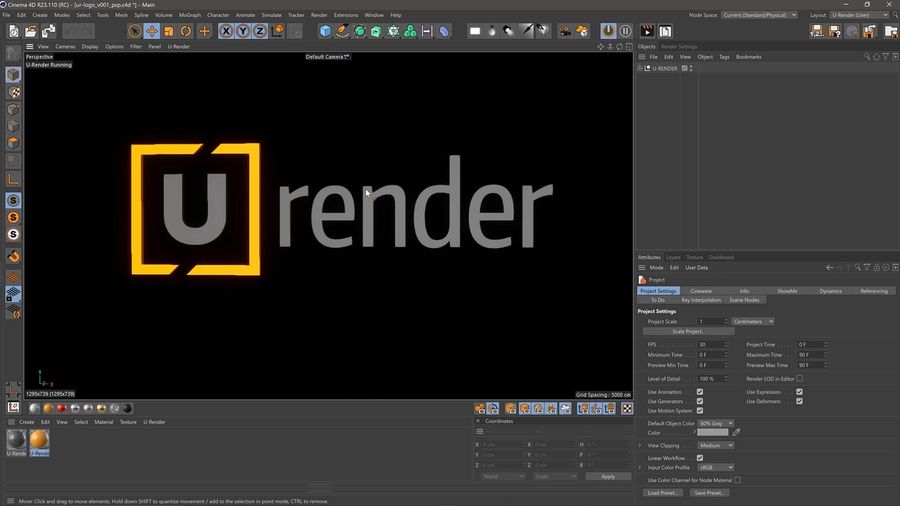Click the MoGraph Cloner green spheres icon
The height and width of the screenshot is (506, 900).
410,31
